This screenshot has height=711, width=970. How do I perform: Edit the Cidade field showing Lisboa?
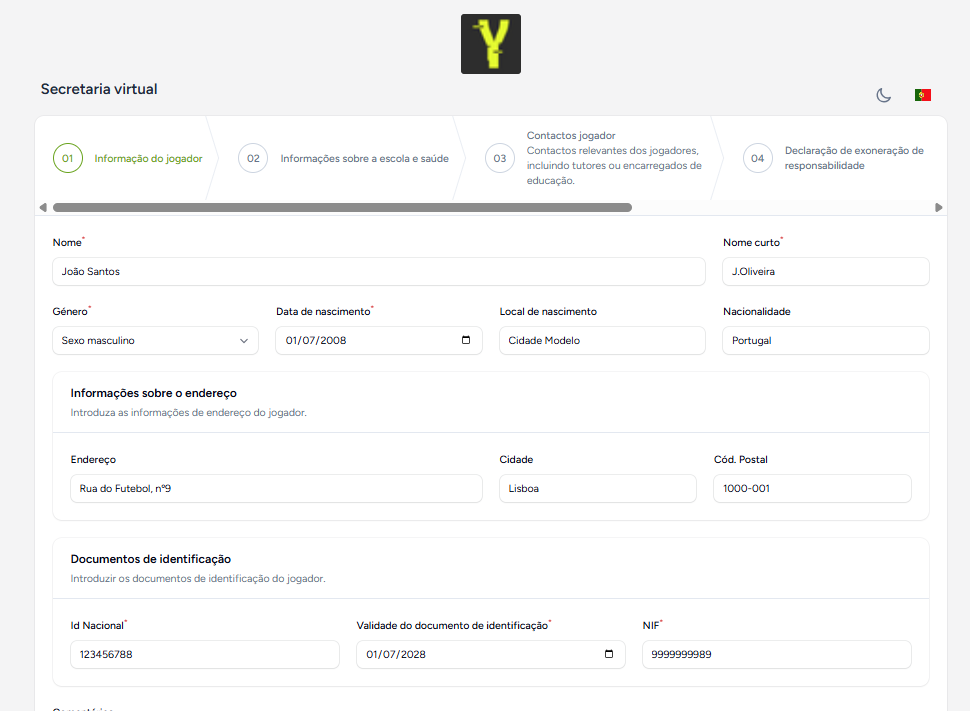(x=598, y=488)
